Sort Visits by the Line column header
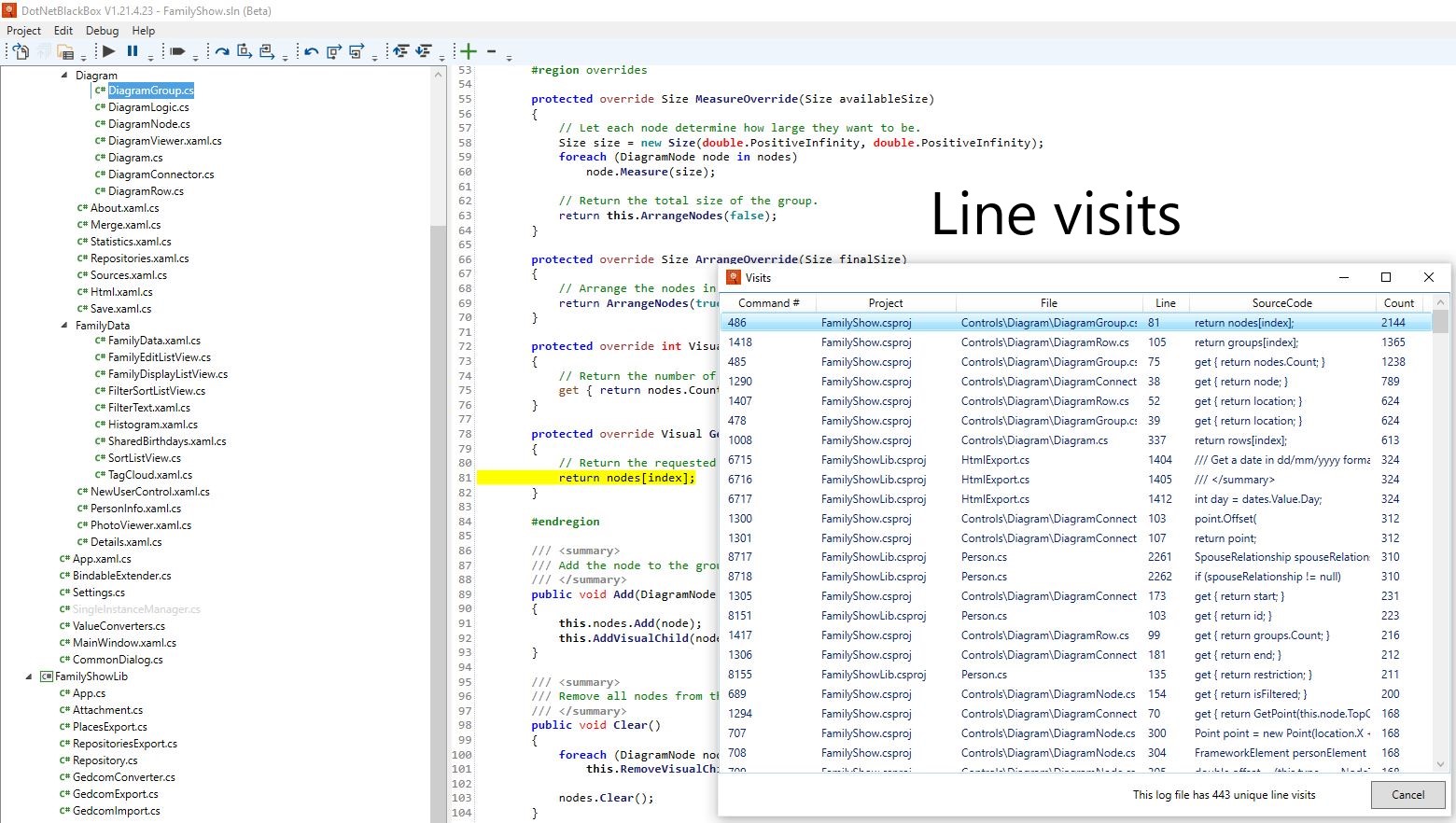 click(1166, 303)
